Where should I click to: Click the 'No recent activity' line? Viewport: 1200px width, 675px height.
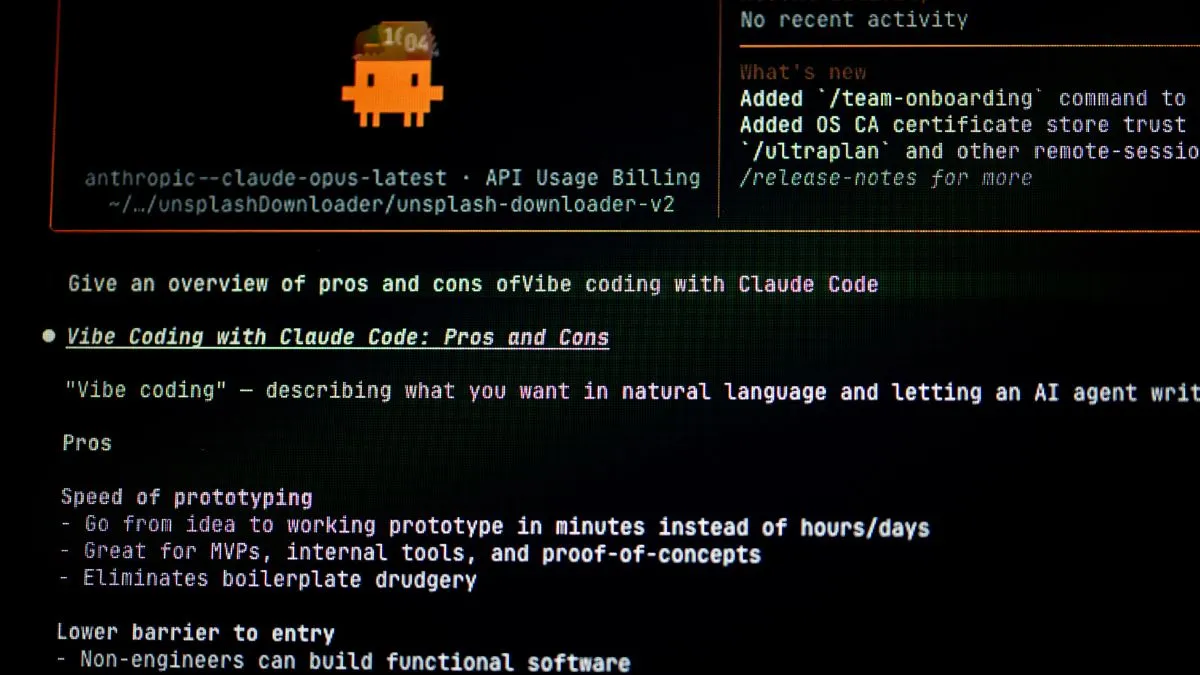(x=854, y=19)
